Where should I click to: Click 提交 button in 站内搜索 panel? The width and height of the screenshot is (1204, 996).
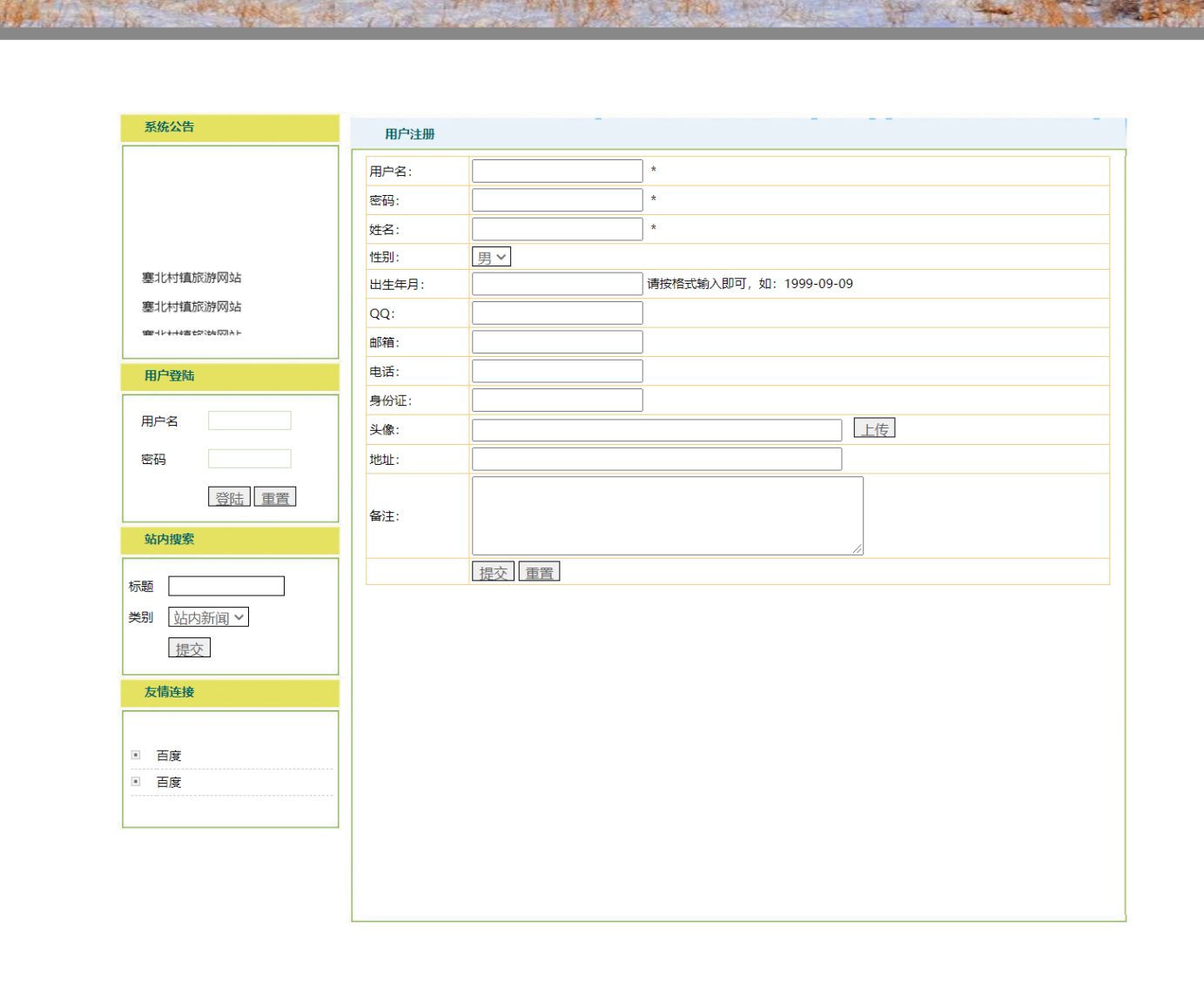tap(189, 649)
